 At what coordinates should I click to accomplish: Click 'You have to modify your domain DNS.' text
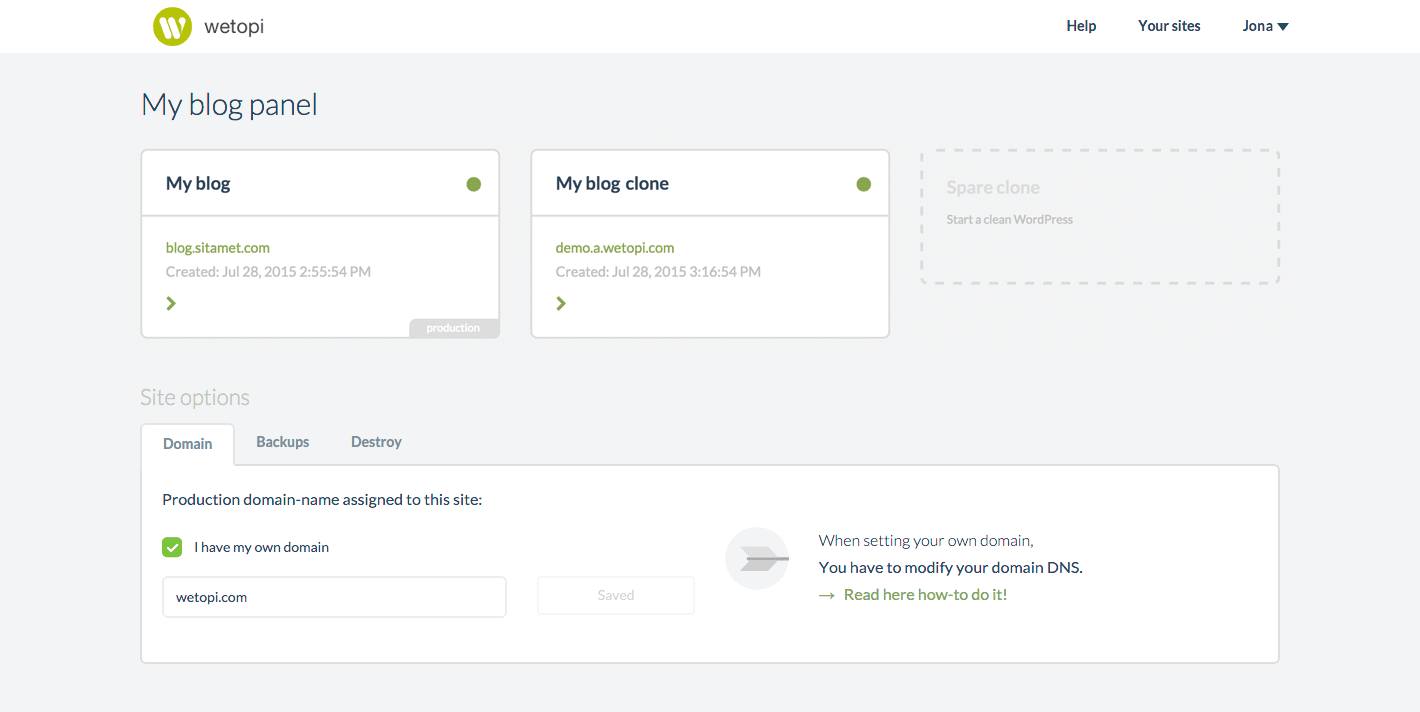951,568
